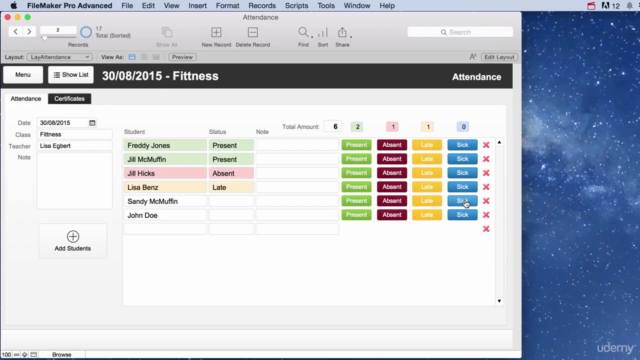Image resolution: width=640 pixels, height=360 pixels.
Task: Click status toolbar toggle icon in bottom bar
Action: pos(33,355)
